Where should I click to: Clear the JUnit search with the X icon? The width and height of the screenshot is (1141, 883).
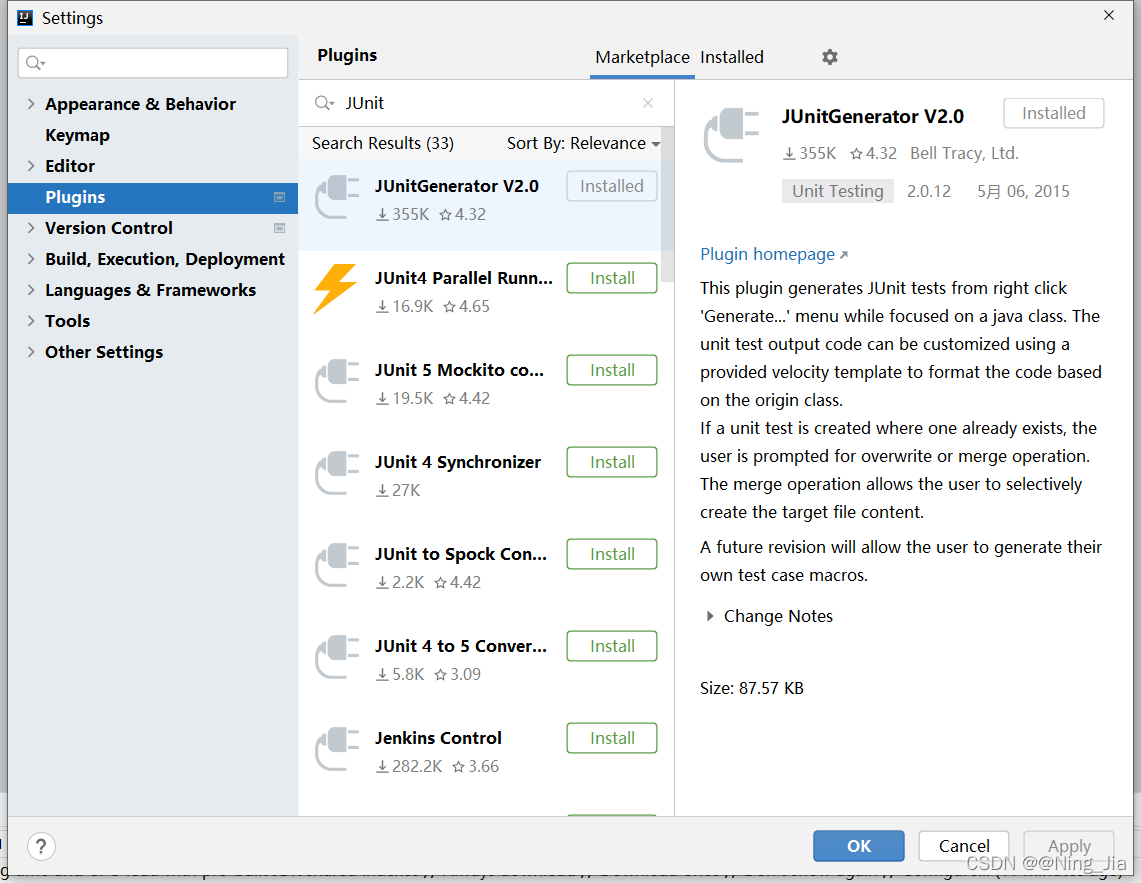(x=648, y=103)
